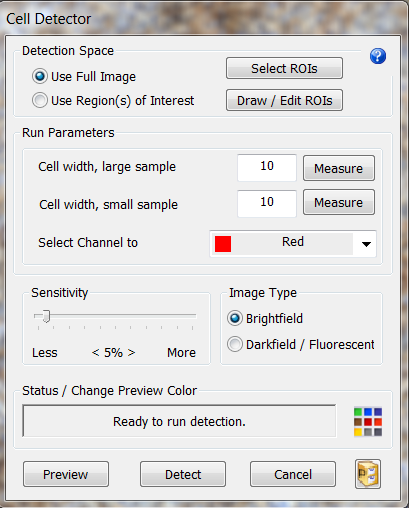Screen dimensions: 409x508
Task: Open the preview color grid icon
Action: 368,422
